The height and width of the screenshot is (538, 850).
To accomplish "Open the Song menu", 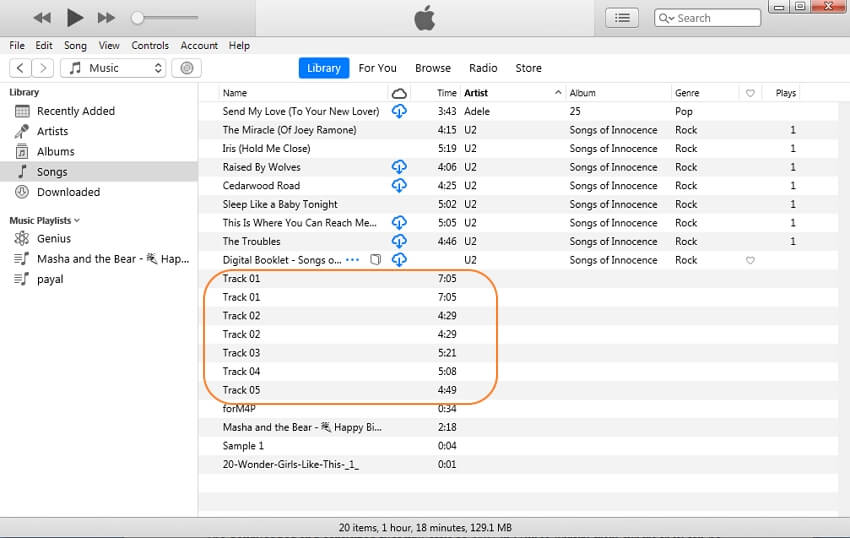I will (x=75, y=46).
